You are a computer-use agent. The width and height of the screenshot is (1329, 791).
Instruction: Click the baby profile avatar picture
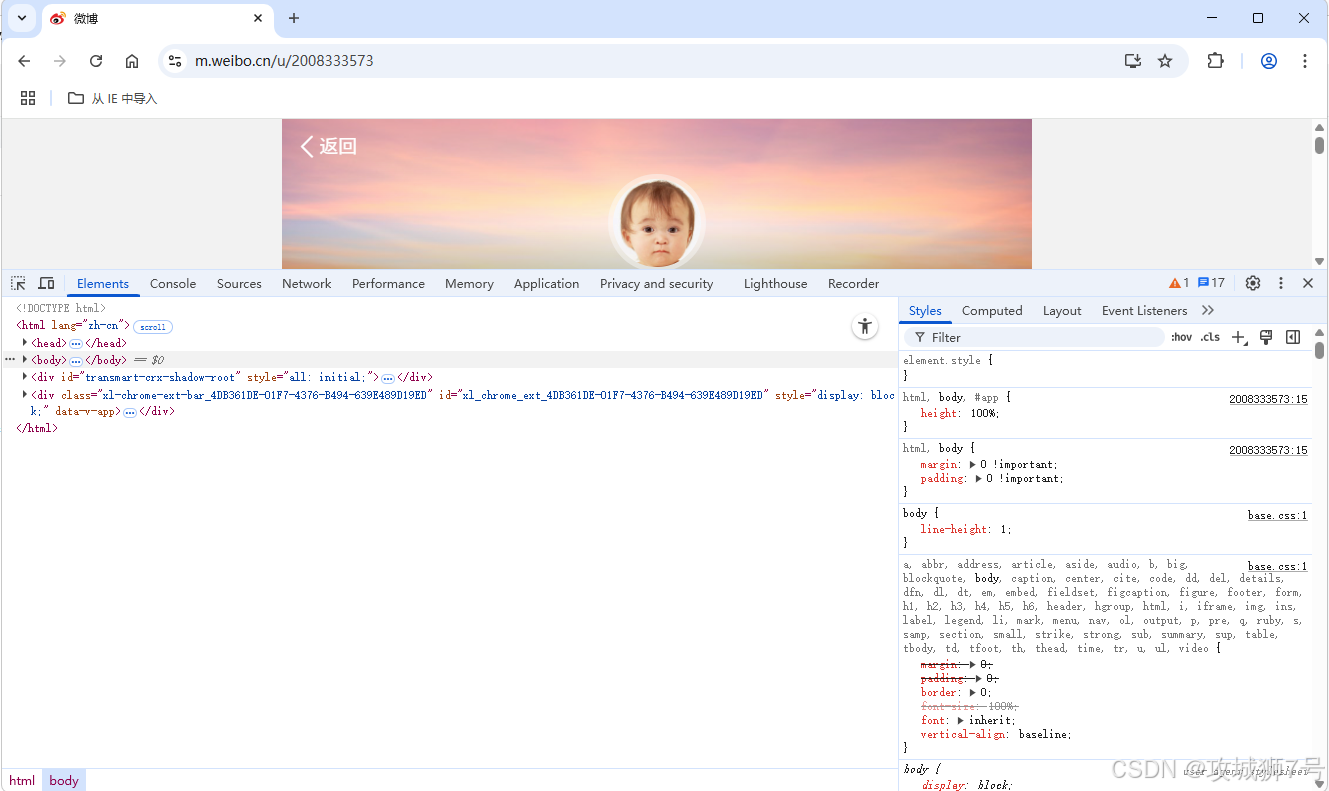click(657, 223)
